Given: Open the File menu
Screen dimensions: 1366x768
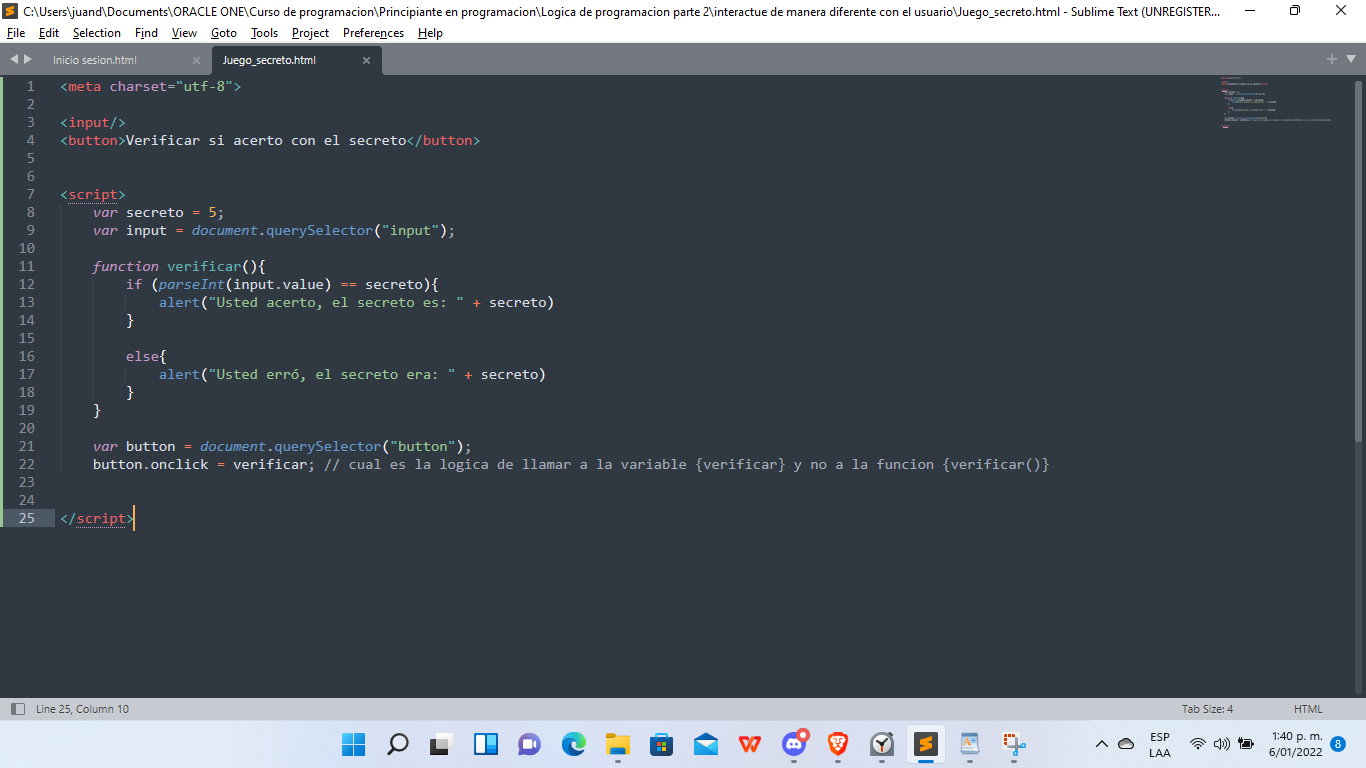Looking at the screenshot, I should (15, 33).
